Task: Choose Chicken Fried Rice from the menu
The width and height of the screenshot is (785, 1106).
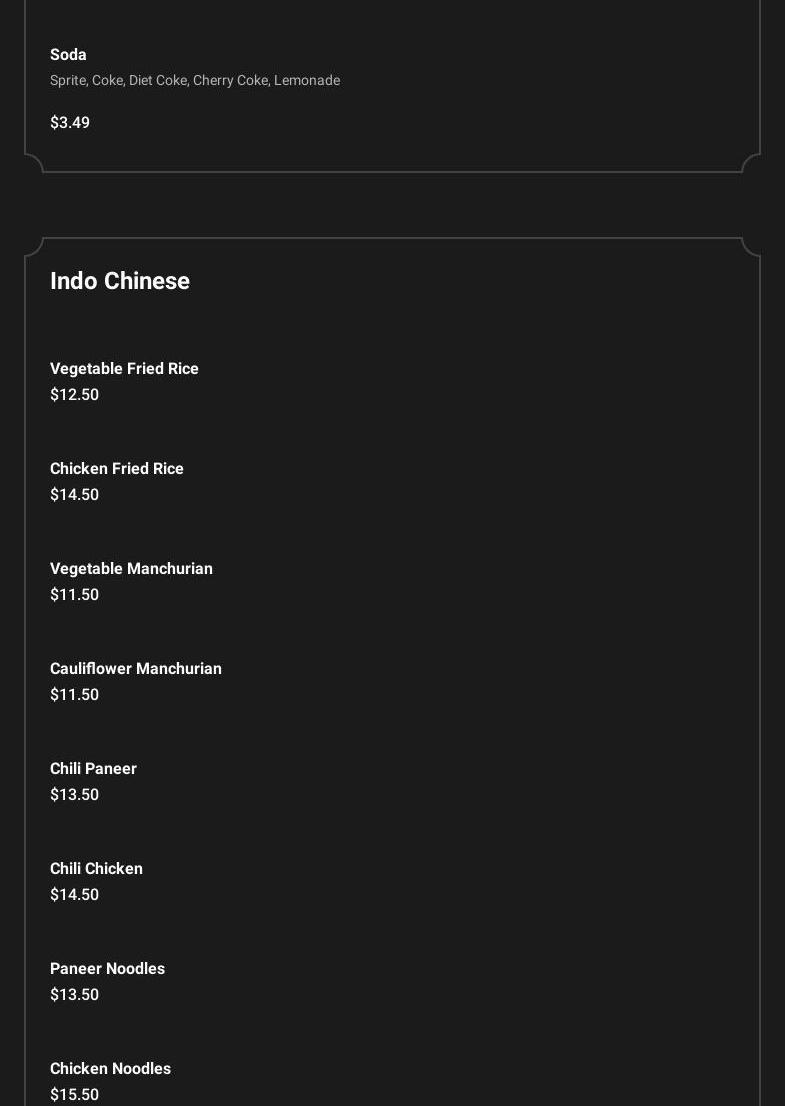Action: pyautogui.click(x=117, y=469)
